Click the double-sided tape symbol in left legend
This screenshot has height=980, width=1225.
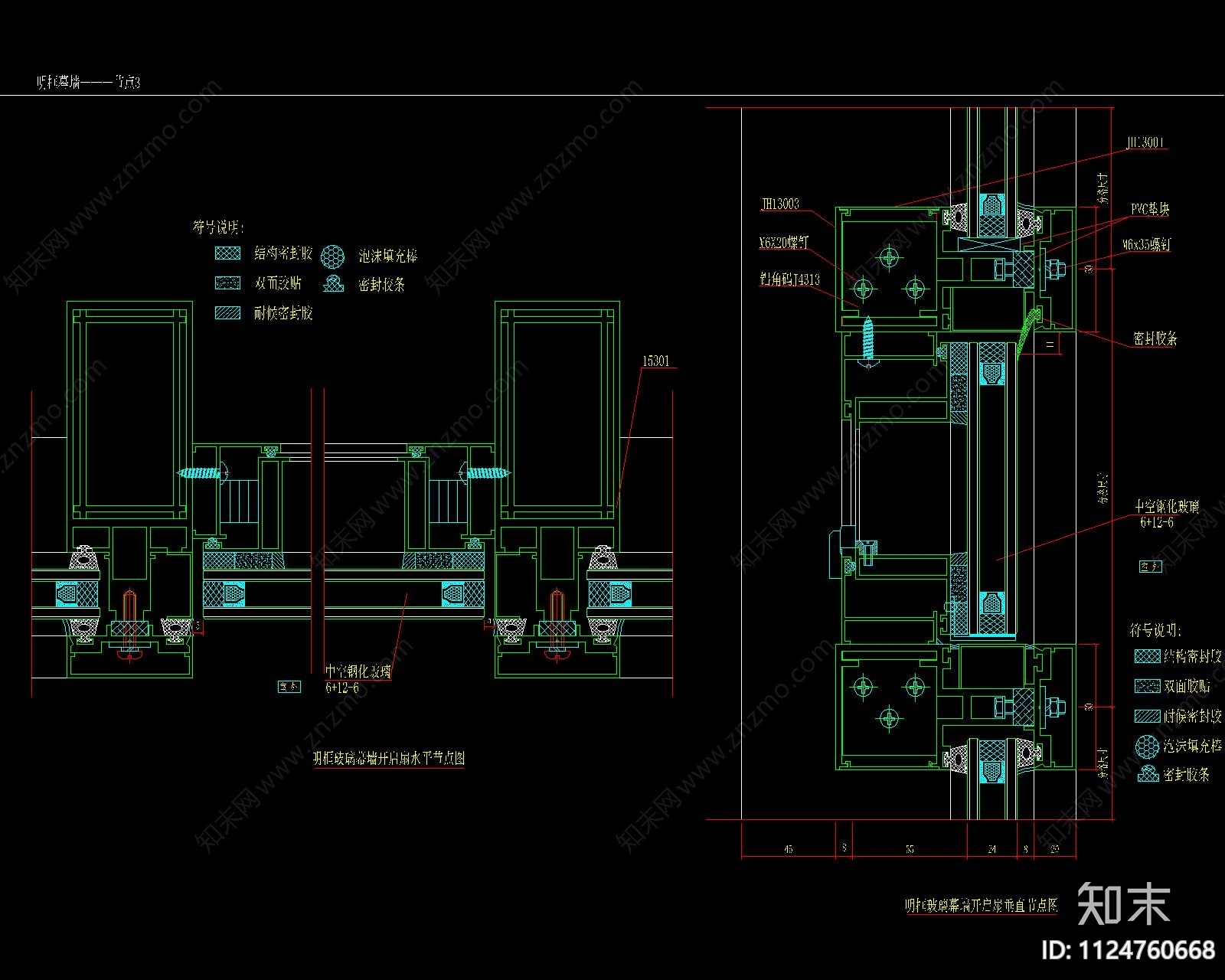click(x=228, y=283)
